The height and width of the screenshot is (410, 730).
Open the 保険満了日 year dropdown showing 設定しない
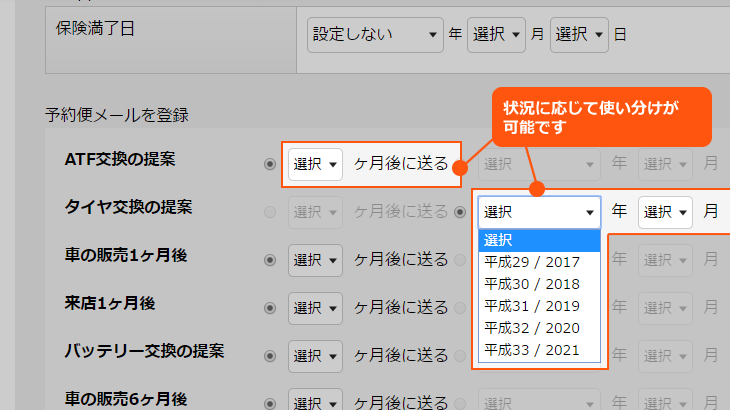coord(375,34)
